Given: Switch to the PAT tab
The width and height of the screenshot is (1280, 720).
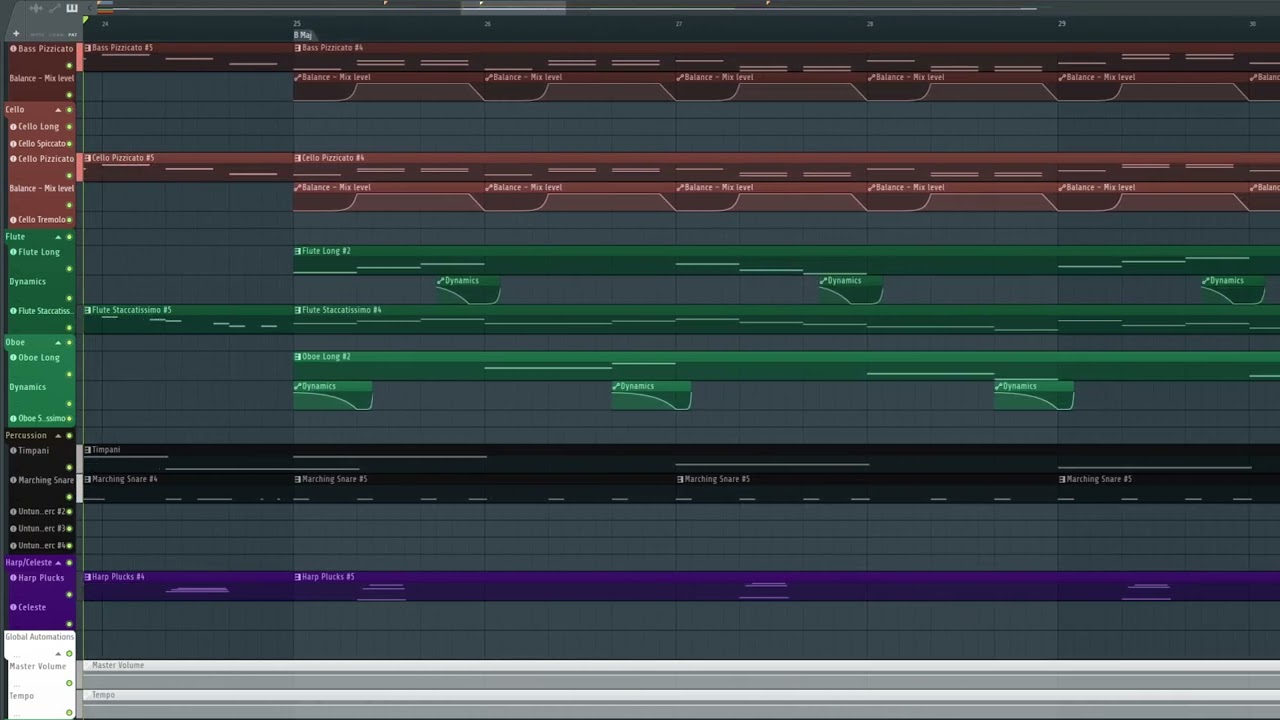Looking at the screenshot, I should tap(73, 35).
